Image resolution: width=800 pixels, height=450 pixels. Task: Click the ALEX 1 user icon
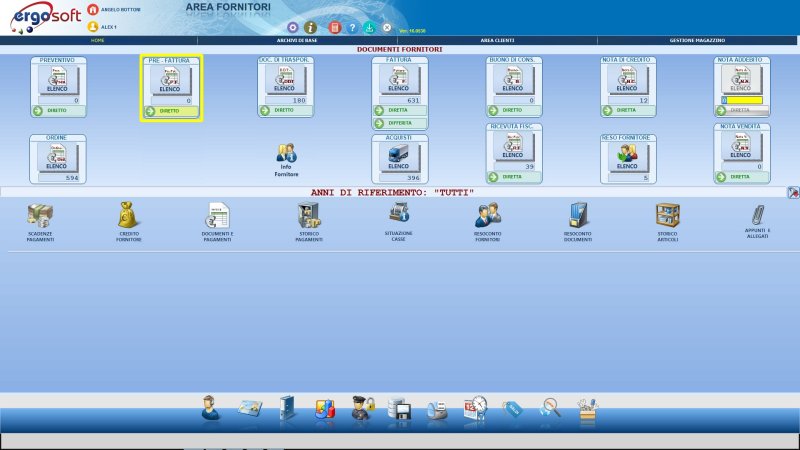tap(93, 27)
